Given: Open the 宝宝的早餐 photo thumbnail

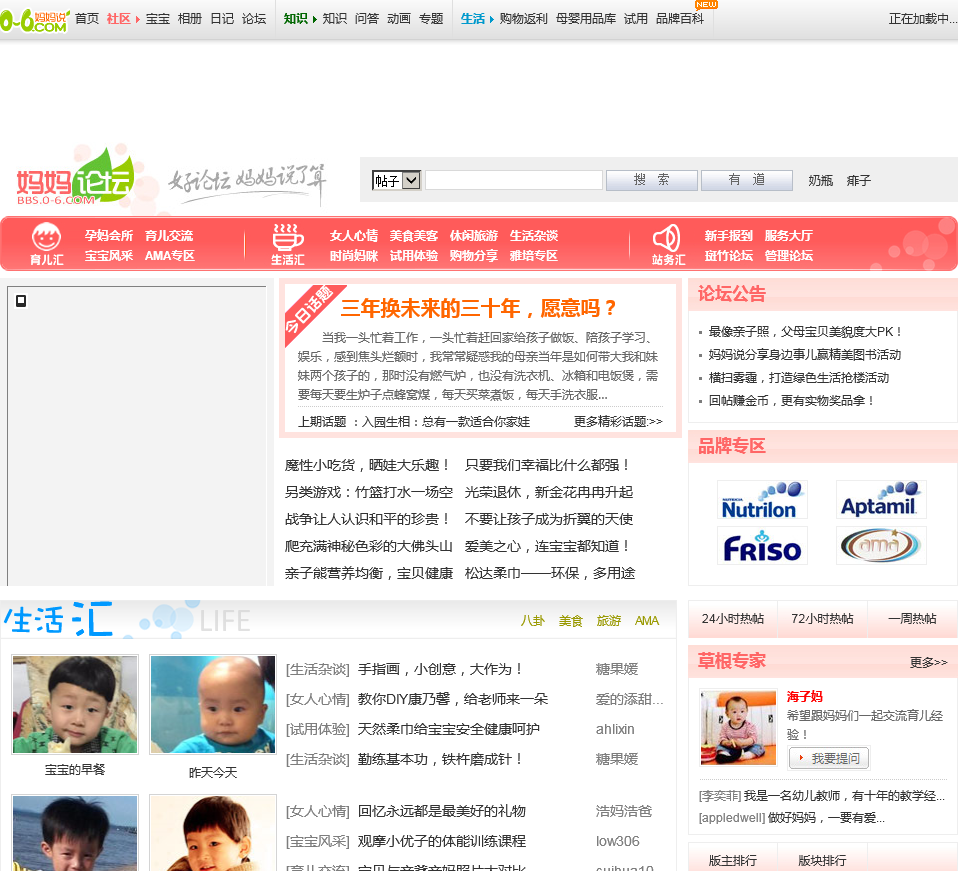Looking at the screenshot, I should coord(75,704).
